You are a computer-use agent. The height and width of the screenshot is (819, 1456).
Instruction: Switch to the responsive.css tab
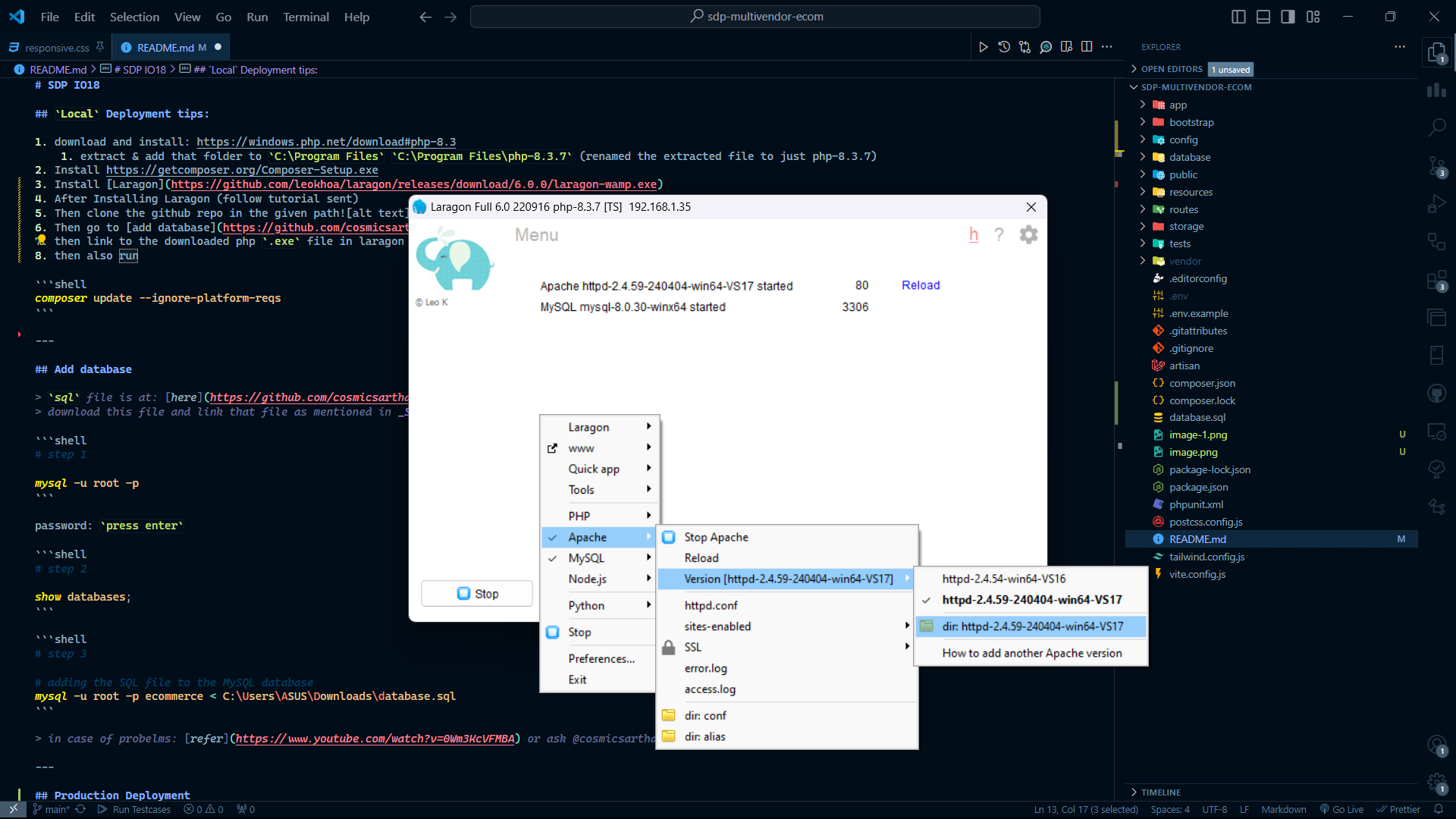click(56, 48)
